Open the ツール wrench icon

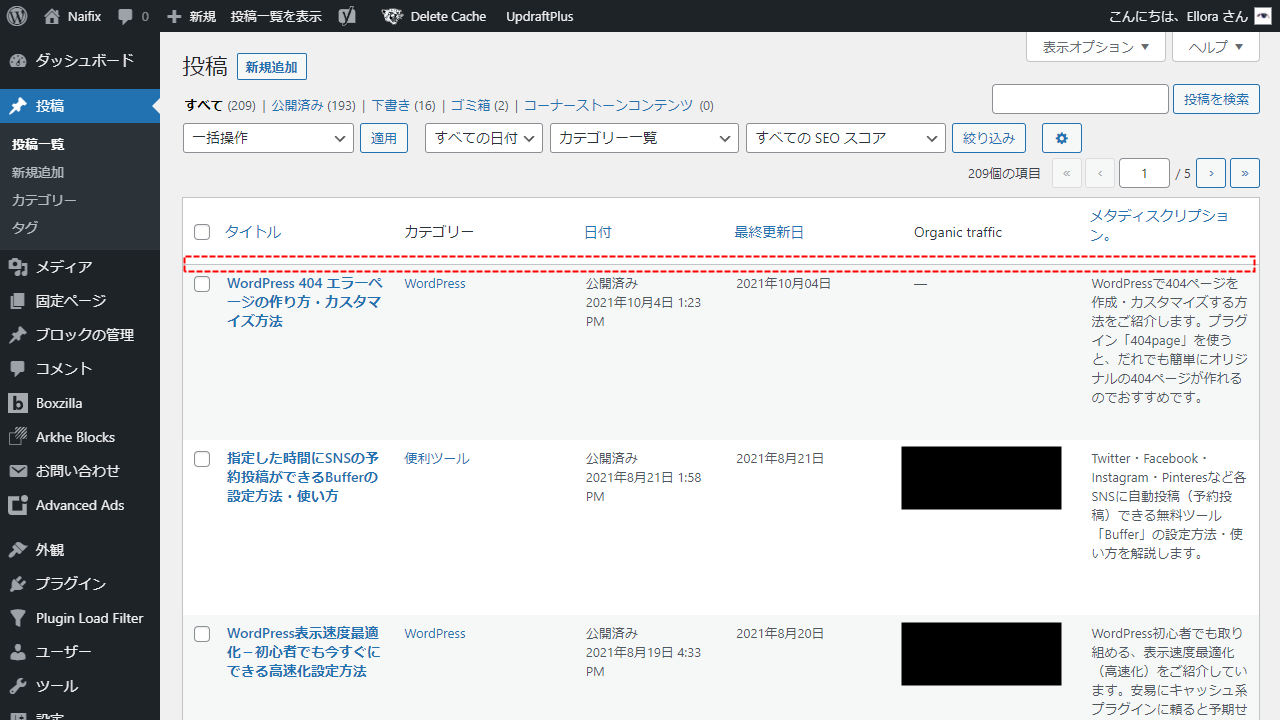(x=17, y=686)
